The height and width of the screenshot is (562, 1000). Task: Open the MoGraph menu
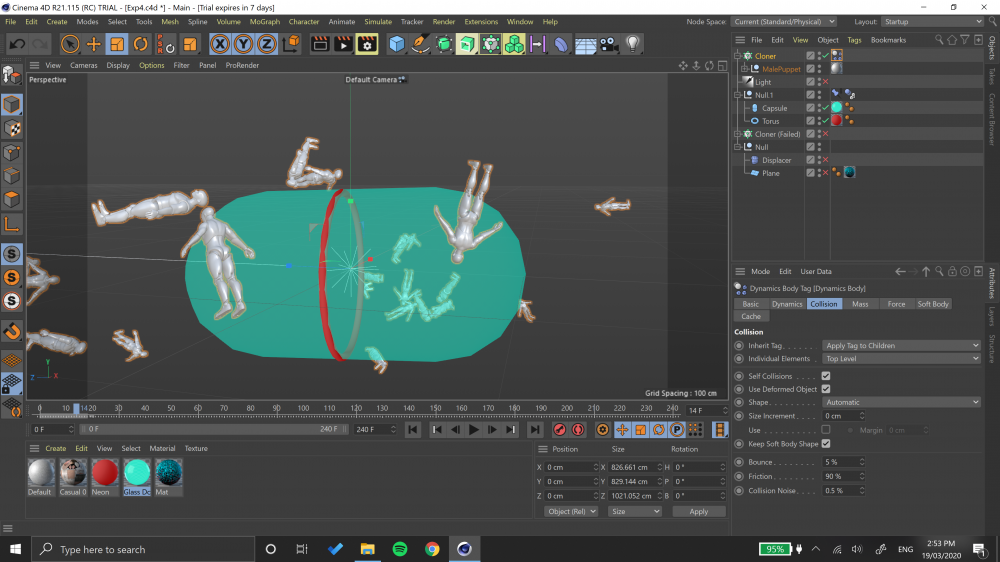point(265,22)
